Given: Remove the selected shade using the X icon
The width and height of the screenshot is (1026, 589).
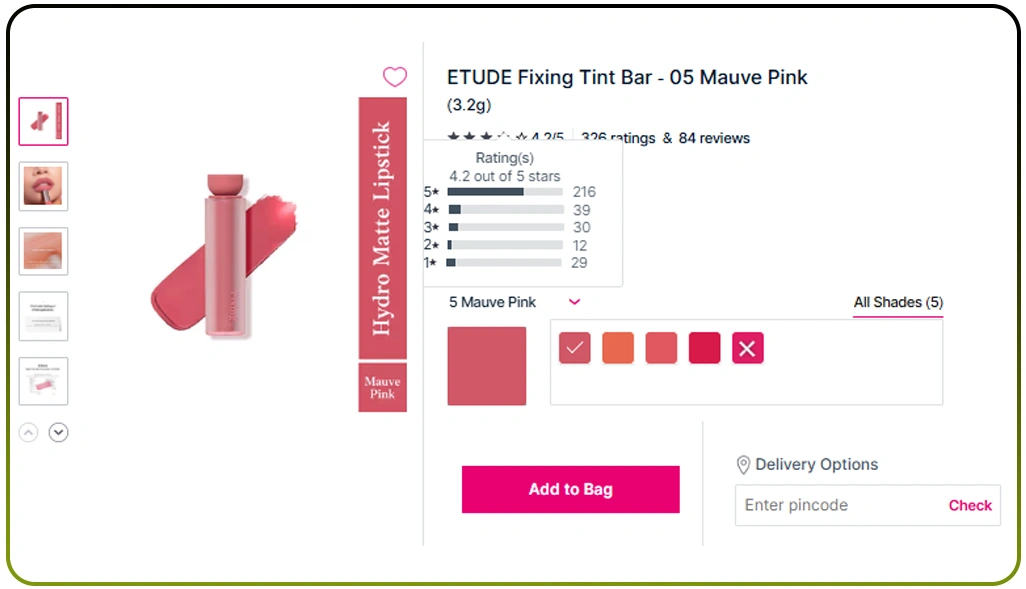Looking at the screenshot, I should tap(747, 348).
